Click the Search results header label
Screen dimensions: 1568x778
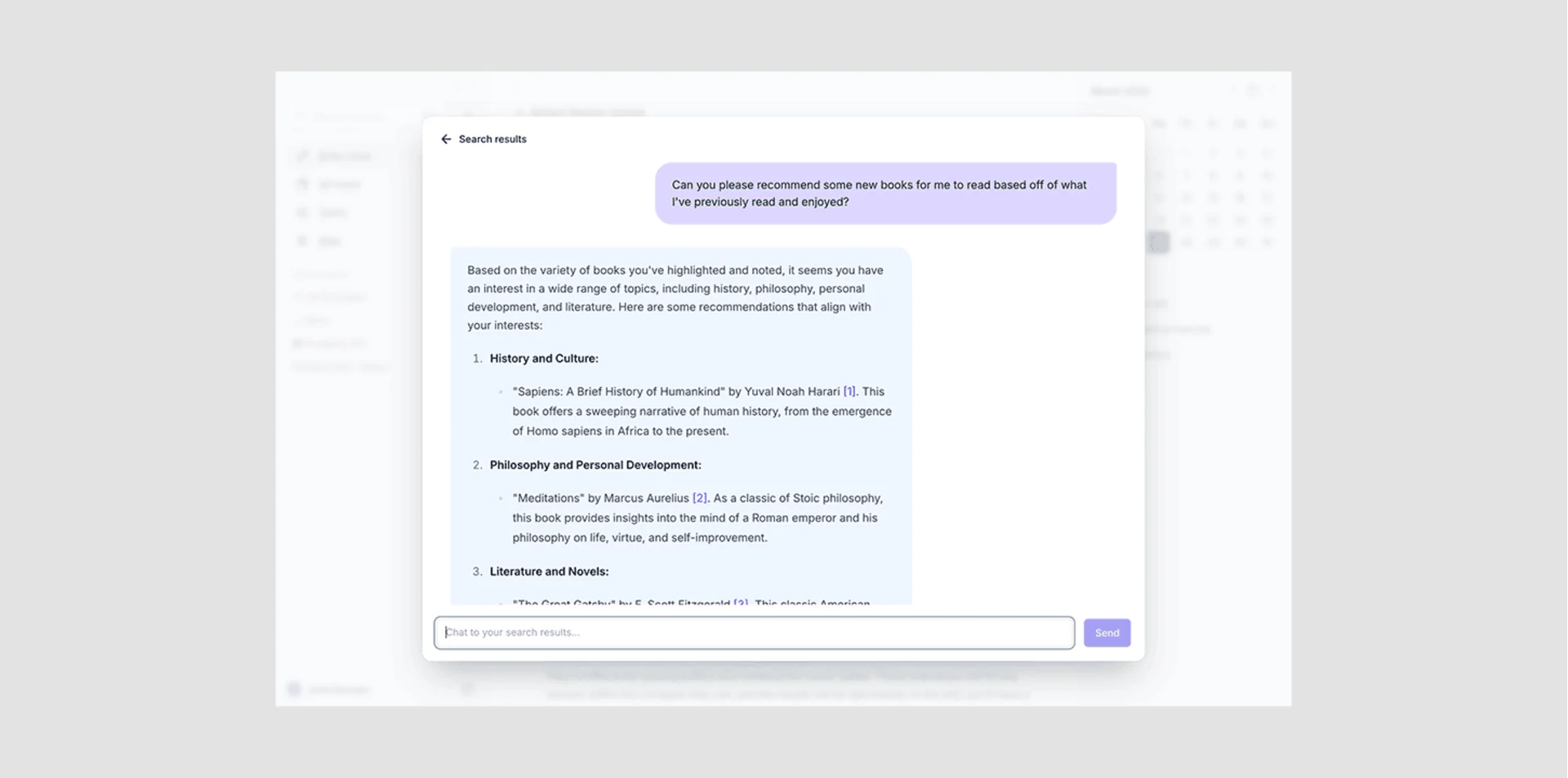492,139
